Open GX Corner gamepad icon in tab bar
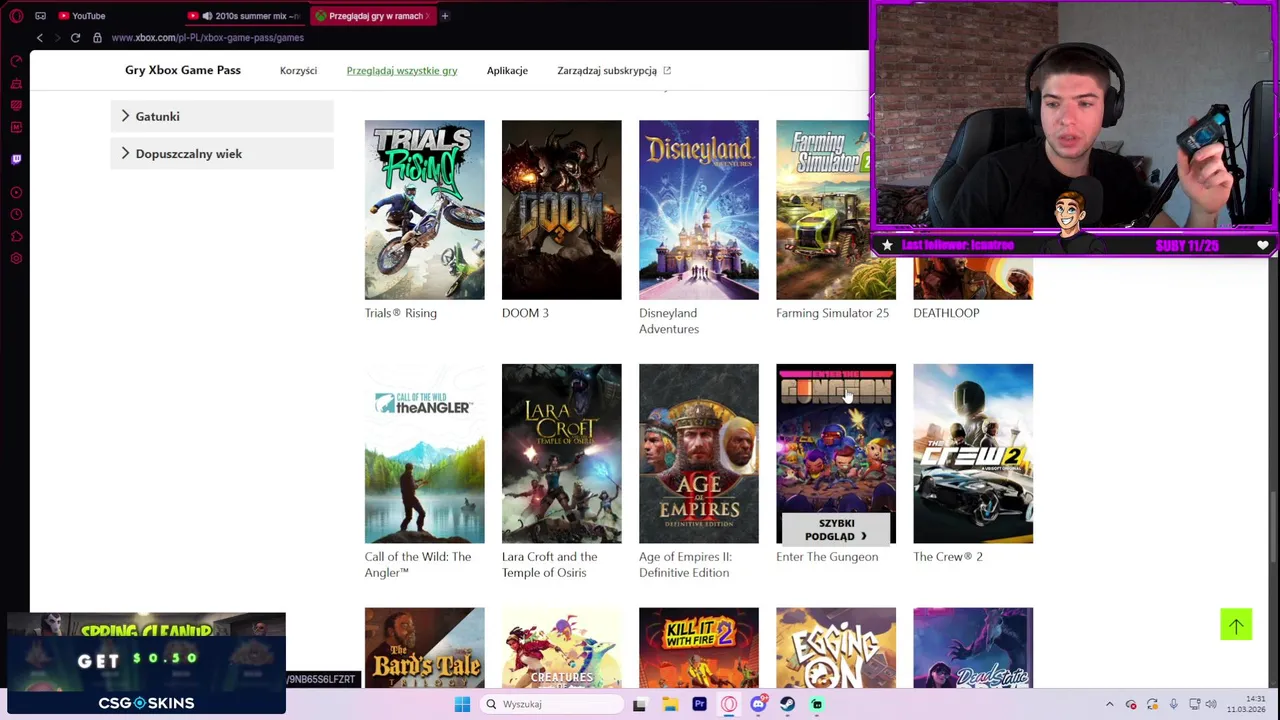 (x=40, y=16)
